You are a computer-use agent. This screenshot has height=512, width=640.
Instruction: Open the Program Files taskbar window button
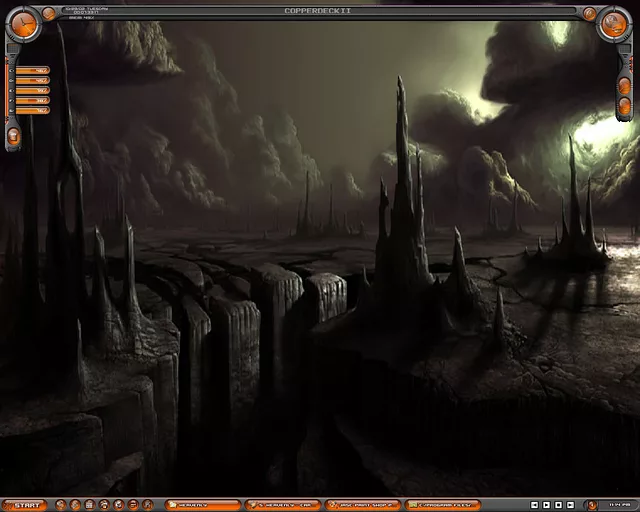tap(442, 505)
